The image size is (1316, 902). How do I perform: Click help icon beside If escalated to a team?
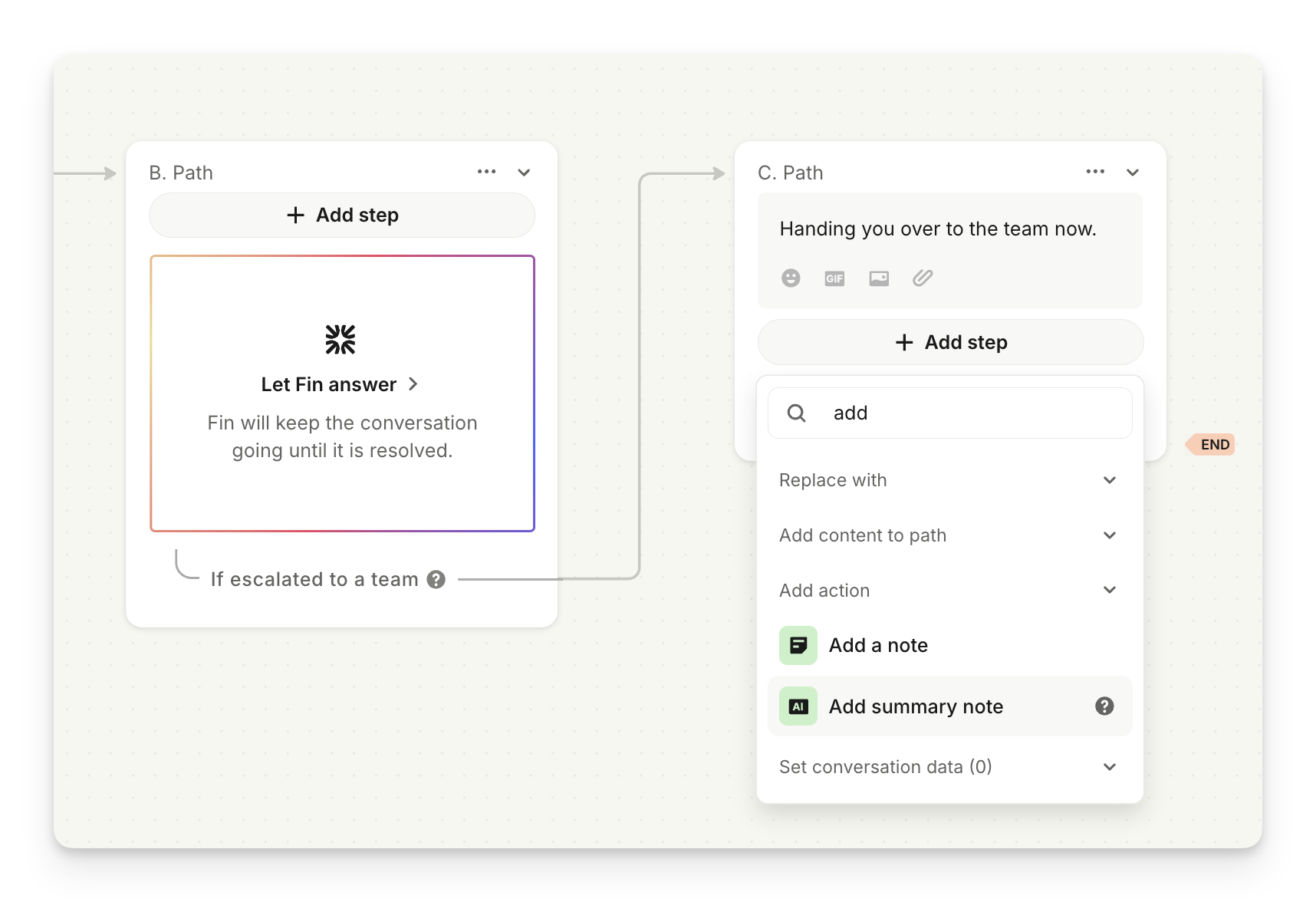pyautogui.click(x=436, y=579)
